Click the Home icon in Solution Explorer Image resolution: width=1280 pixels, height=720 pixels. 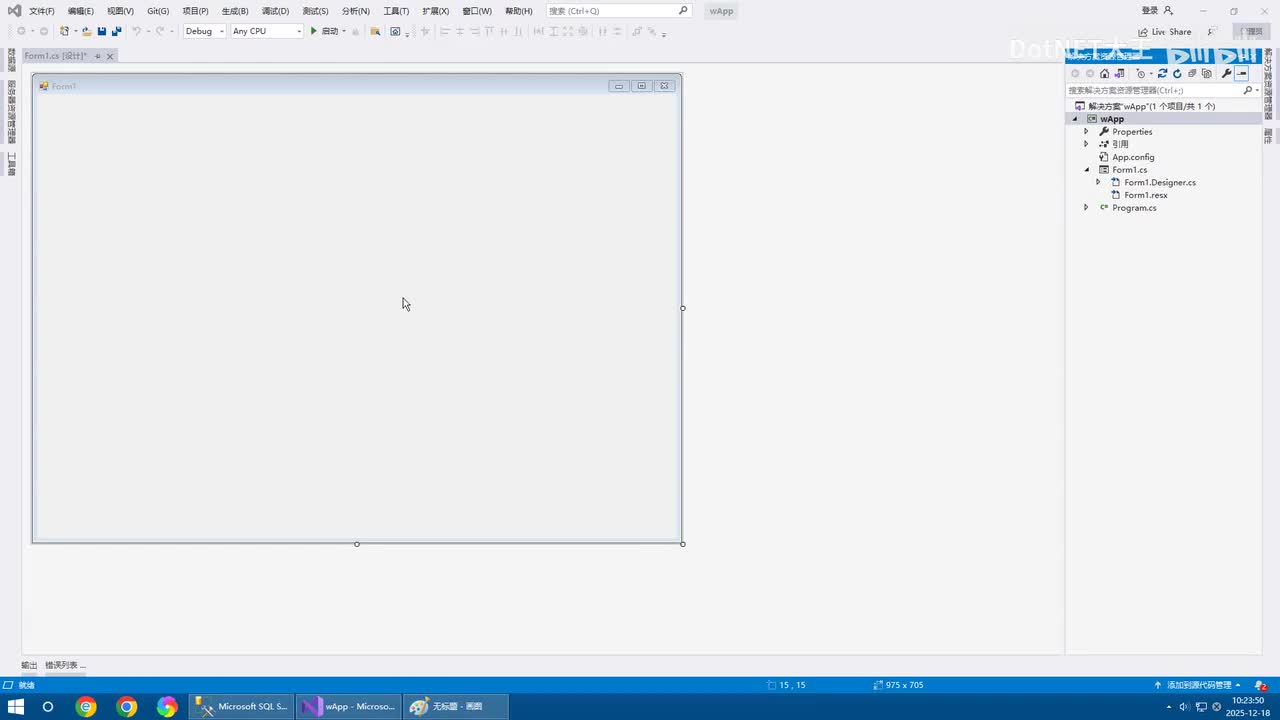coord(1104,73)
